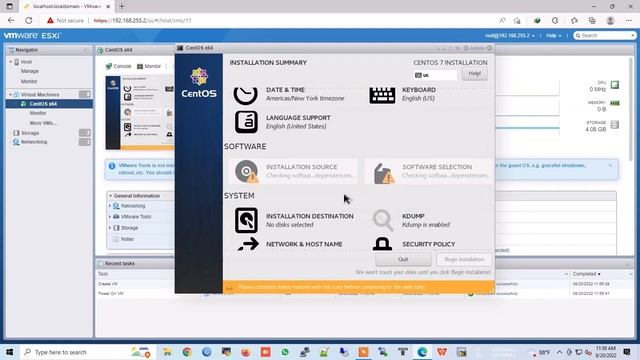Screen dimensions: 640x360
Task: Select Monitor under Host
Action: (29, 82)
